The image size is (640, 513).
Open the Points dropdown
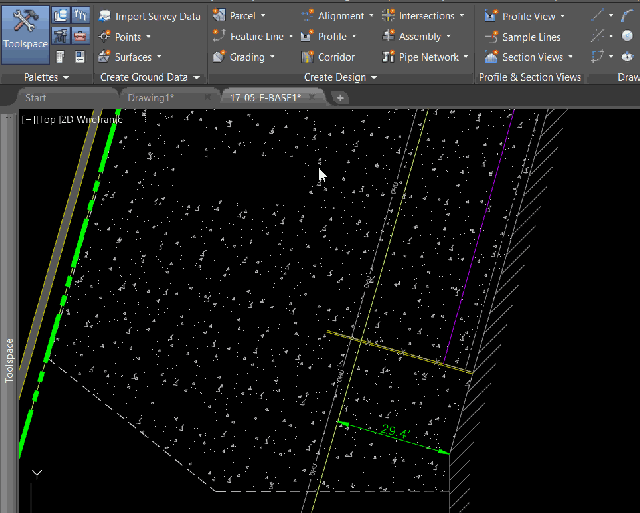click(x=127, y=37)
